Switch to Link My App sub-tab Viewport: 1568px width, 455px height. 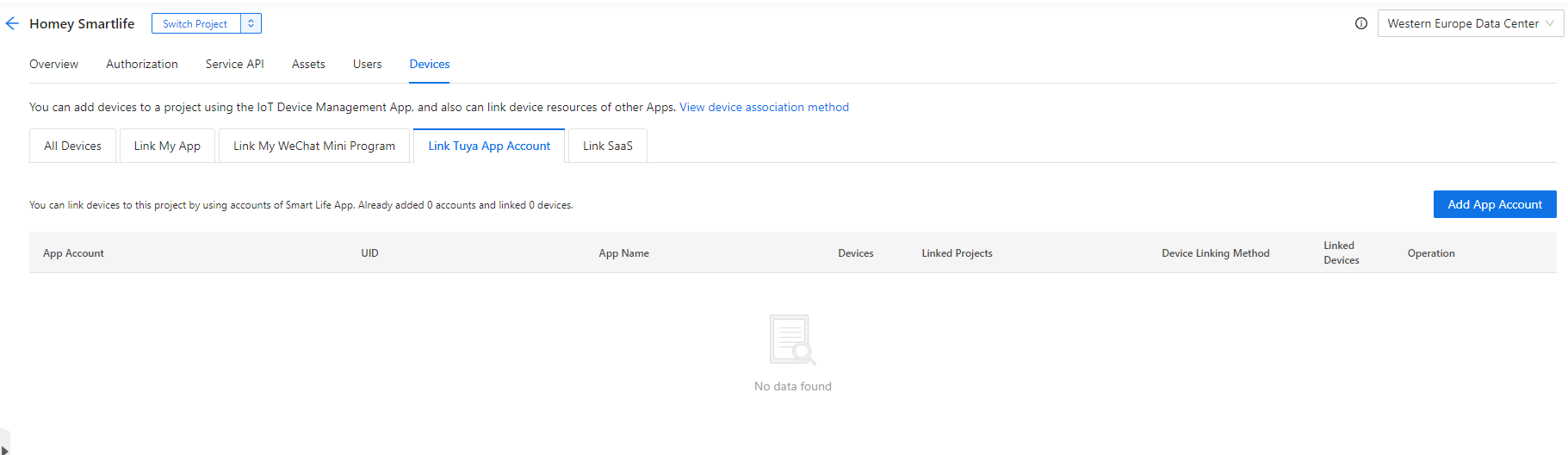click(167, 146)
